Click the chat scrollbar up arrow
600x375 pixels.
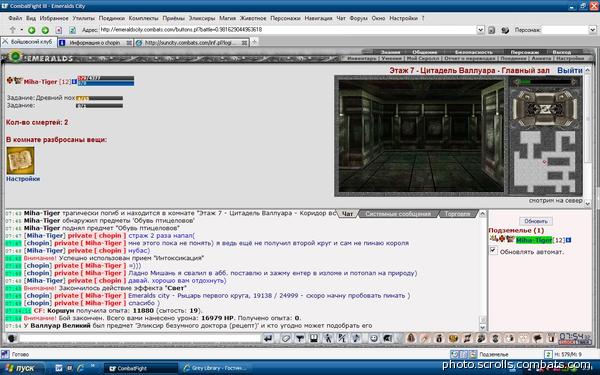pos(482,214)
